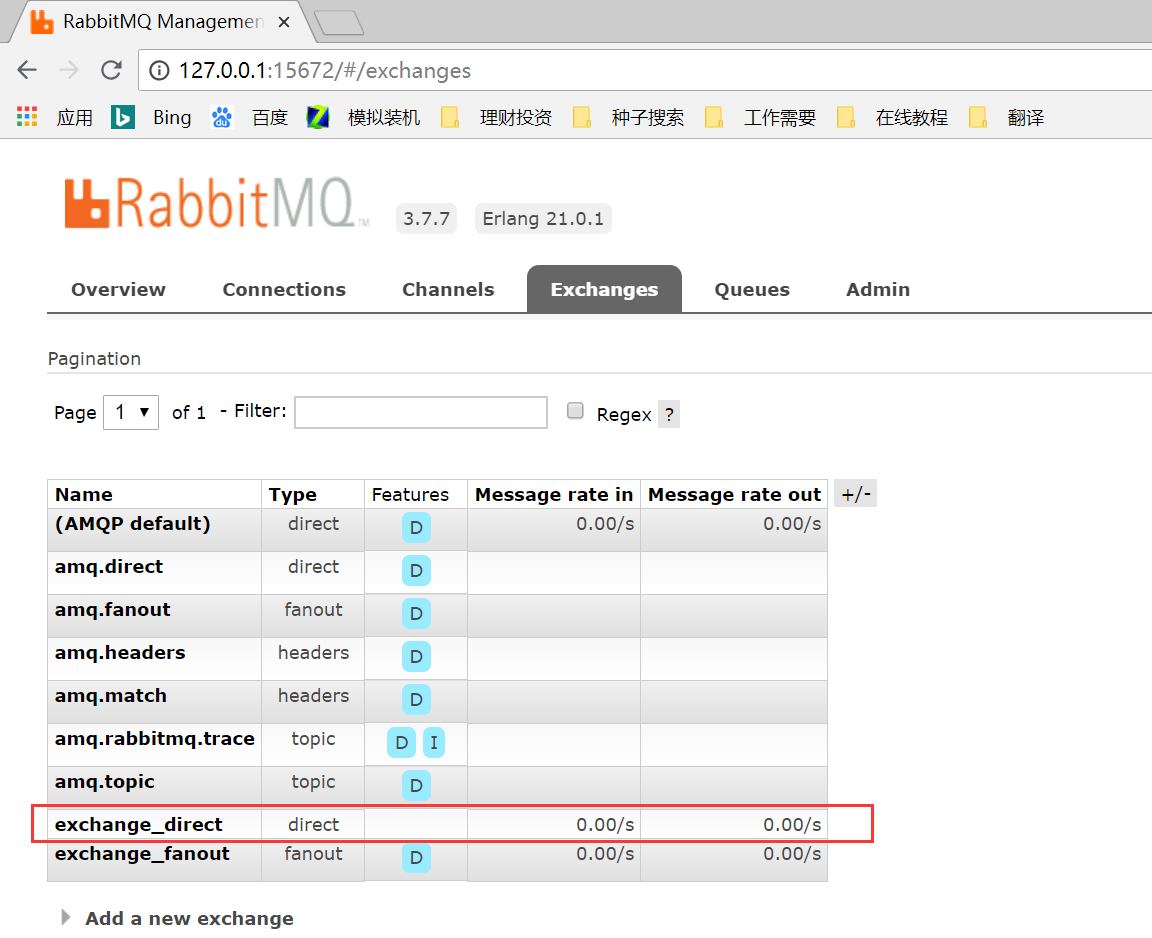
Task: Open the Bing bookmark
Action: 152,117
